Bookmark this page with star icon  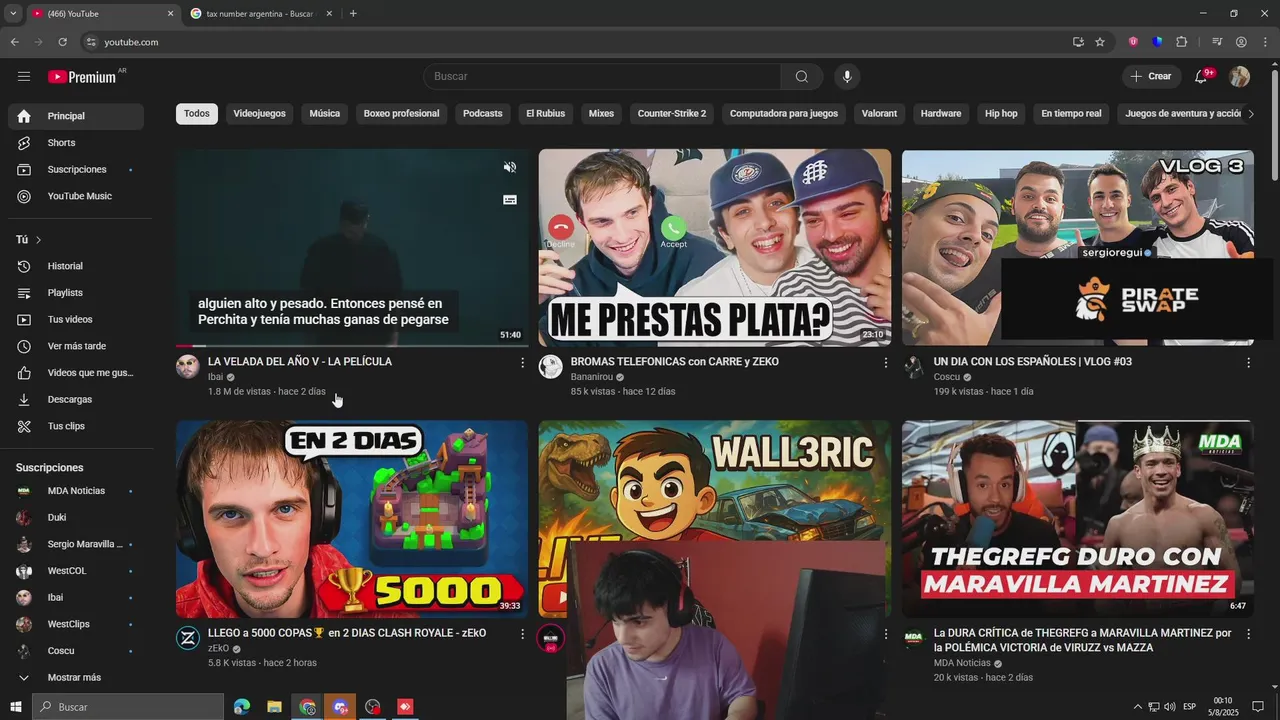pos(1100,42)
